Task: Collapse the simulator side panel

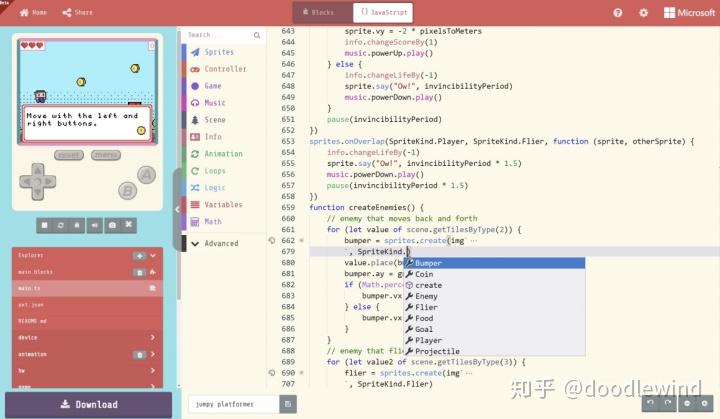Action: [x=177, y=210]
